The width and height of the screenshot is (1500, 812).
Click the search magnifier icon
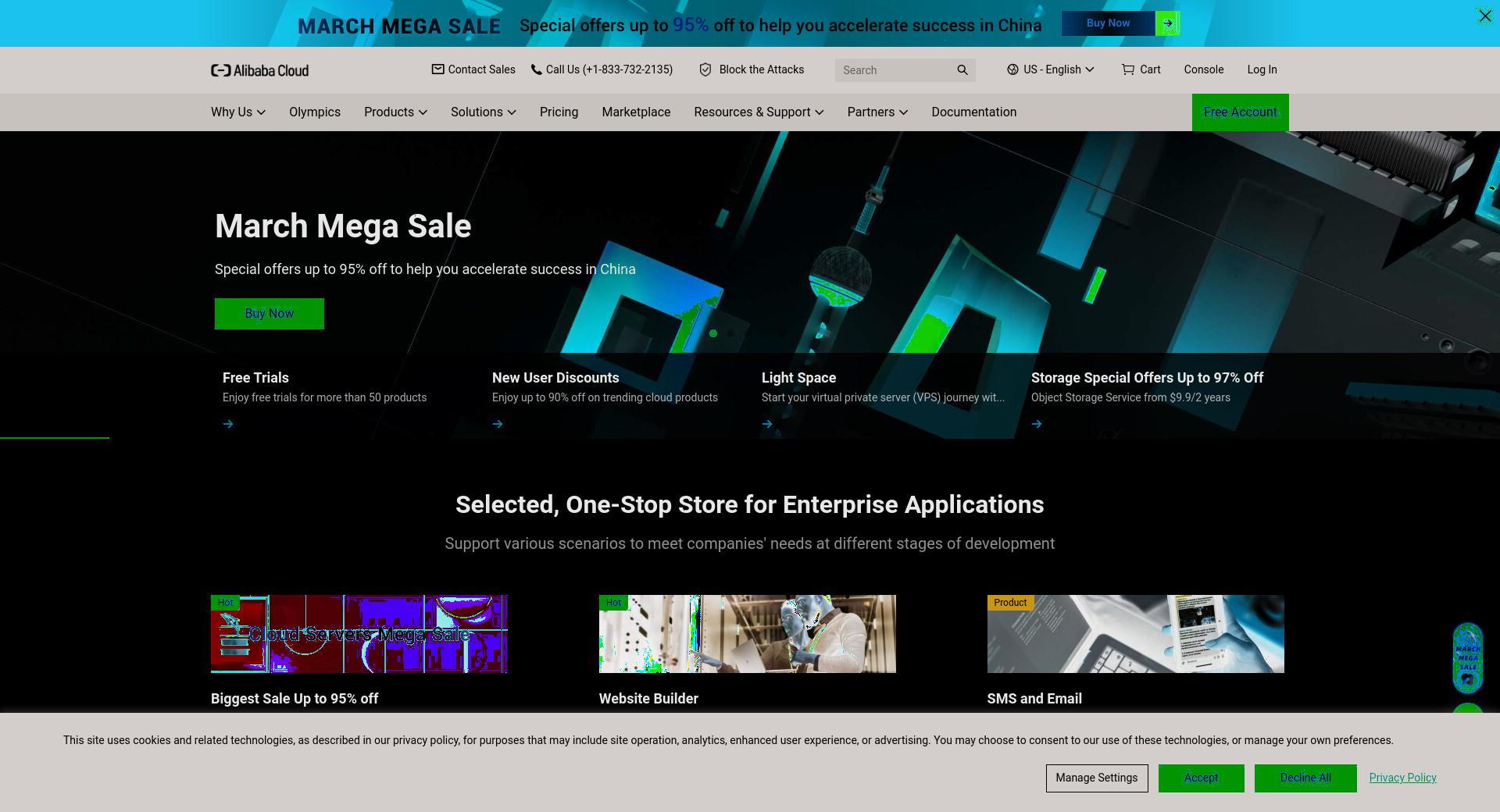pyautogui.click(x=962, y=70)
